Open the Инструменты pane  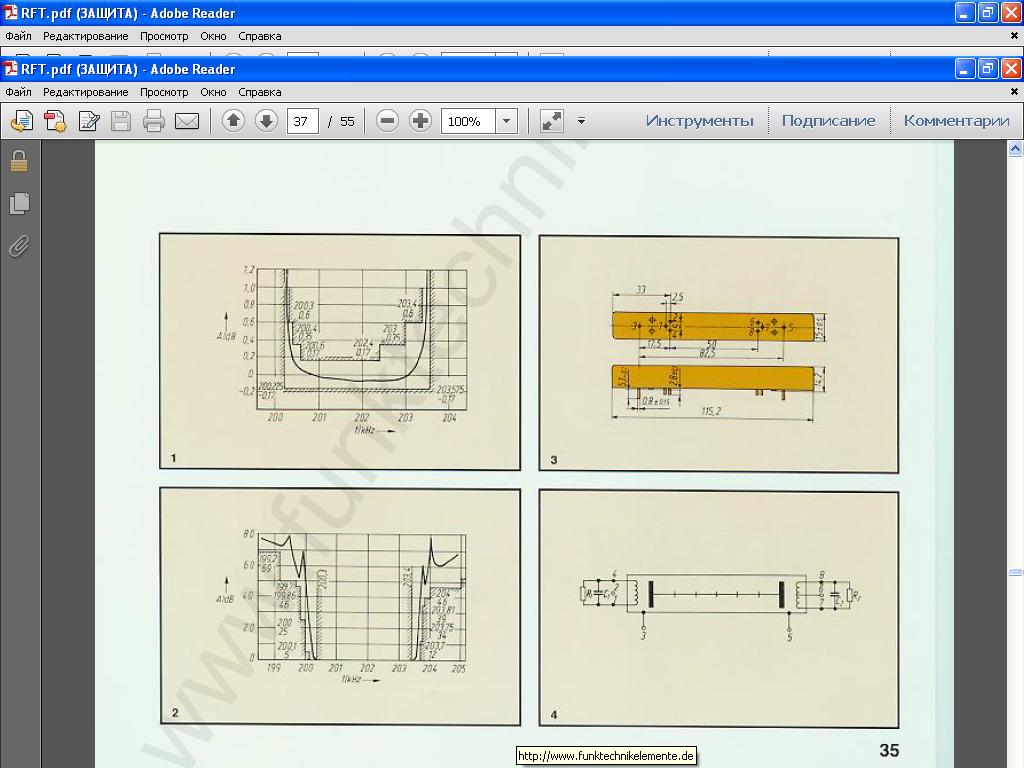(699, 121)
